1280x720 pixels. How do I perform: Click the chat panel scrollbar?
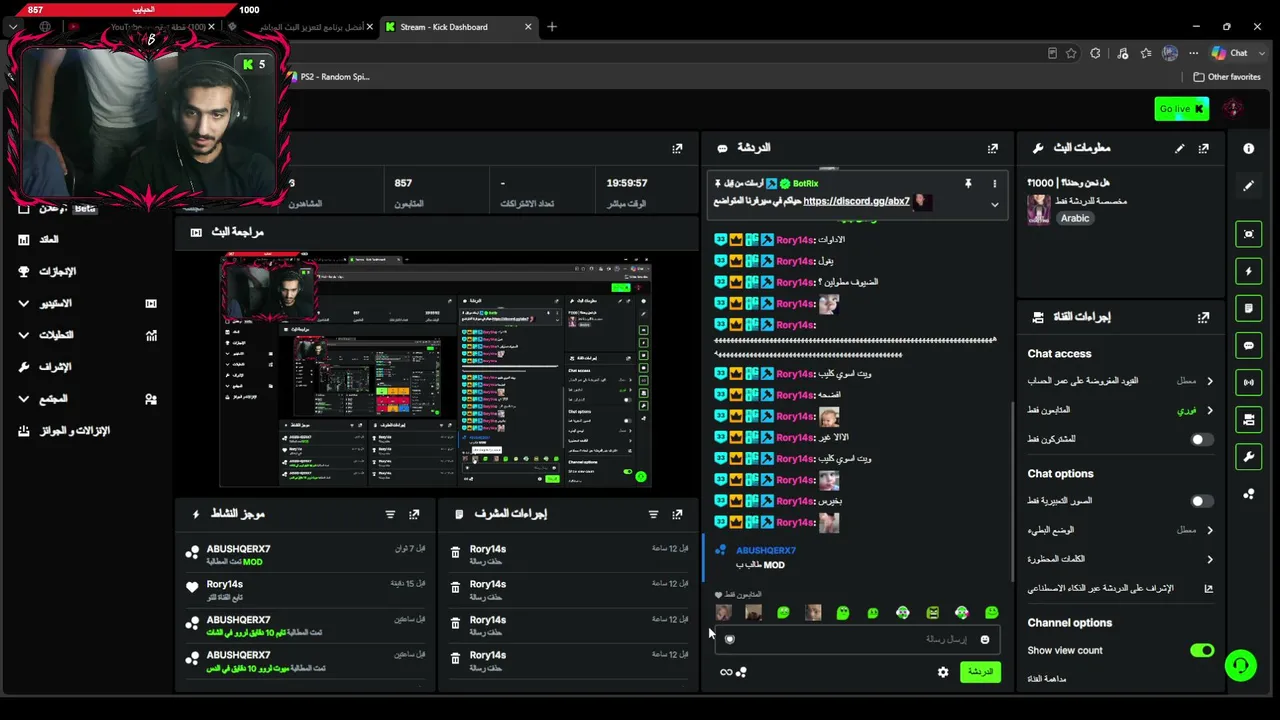(x=1012, y=490)
